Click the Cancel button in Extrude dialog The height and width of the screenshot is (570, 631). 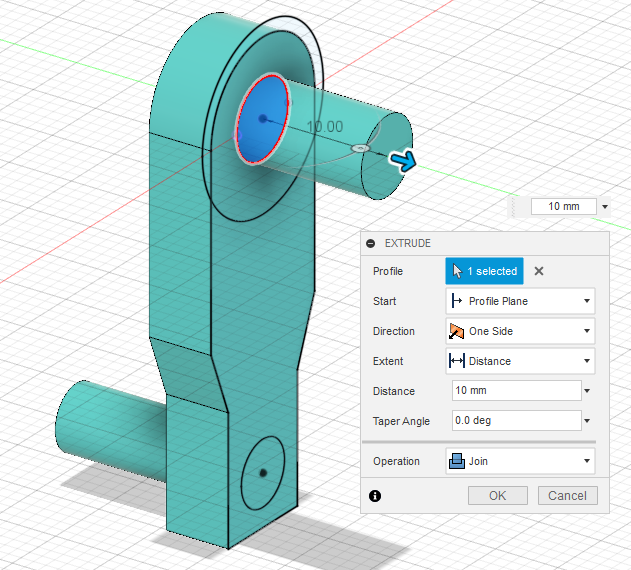[x=567, y=495]
